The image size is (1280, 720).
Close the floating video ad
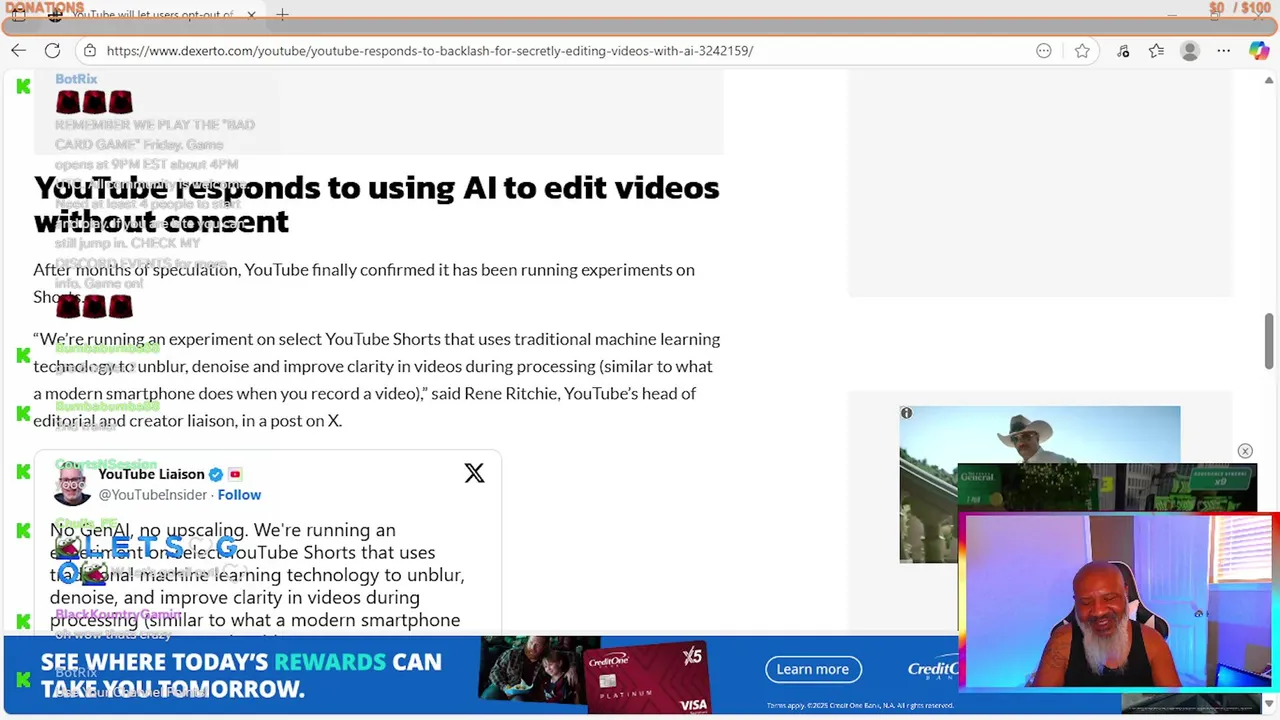(1245, 451)
